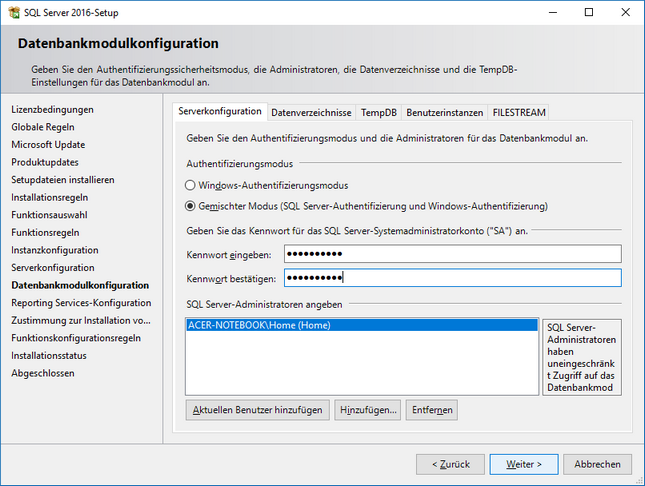Viewport: 645px width, 486px height.
Task: Click the Kennwort eingeben password field
Action: pyautogui.click(x=452, y=254)
